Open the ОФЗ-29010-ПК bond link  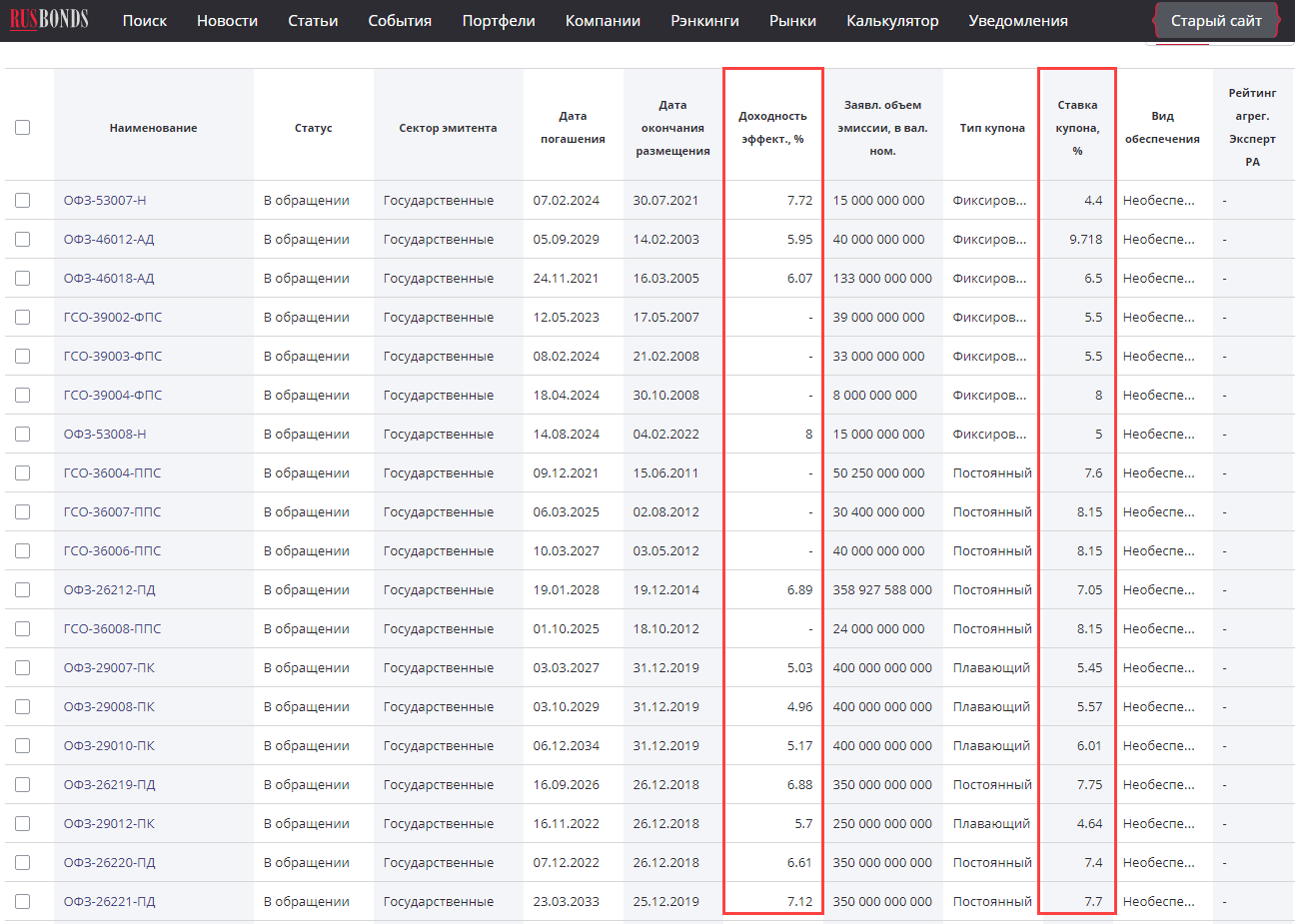(x=109, y=746)
